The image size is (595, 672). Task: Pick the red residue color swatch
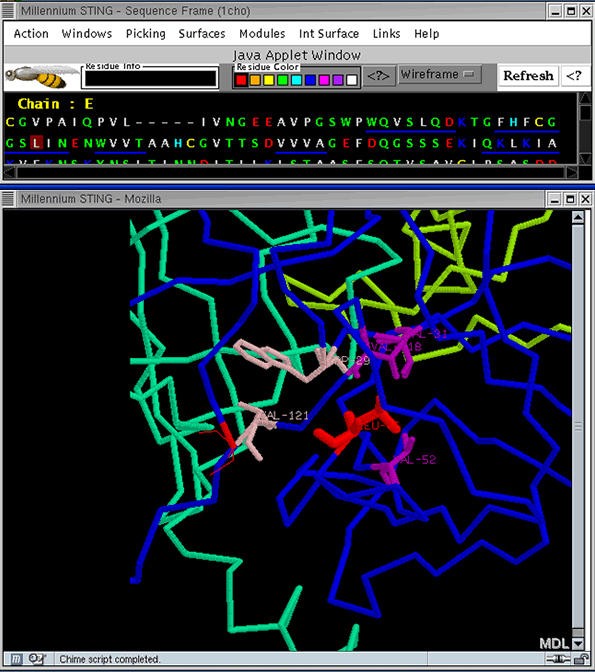(241, 80)
